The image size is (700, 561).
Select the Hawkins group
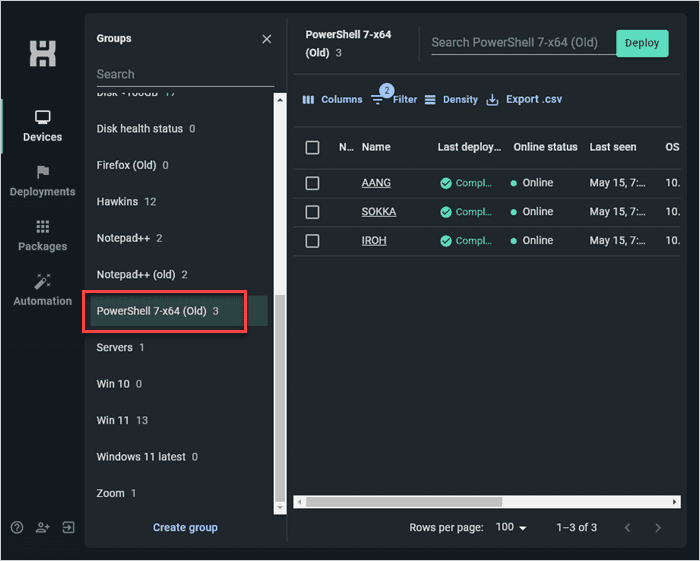coord(179,202)
